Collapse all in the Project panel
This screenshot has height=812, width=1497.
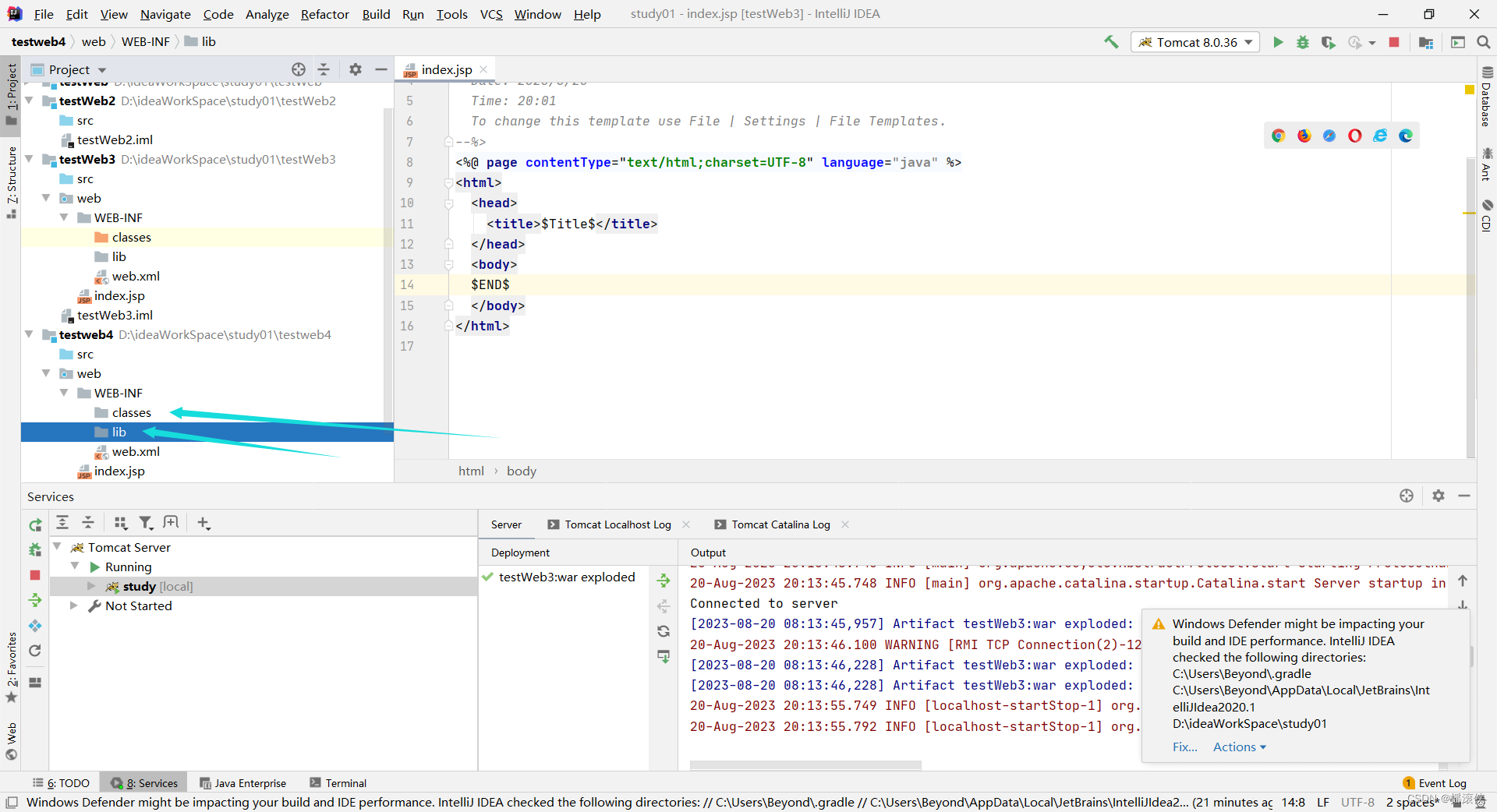pyautogui.click(x=324, y=69)
